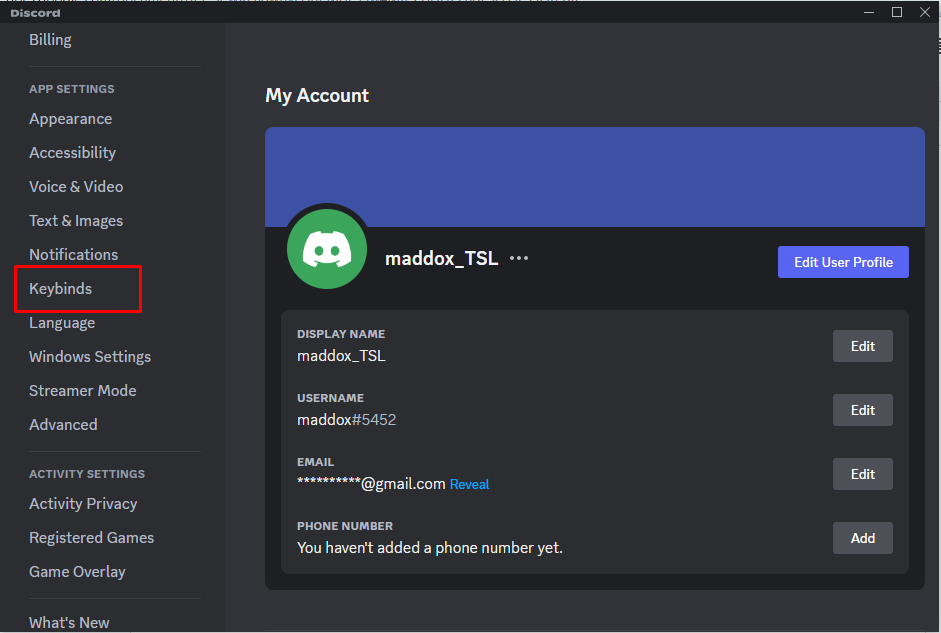Close the Discord window
The image size is (941, 633).
tap(925, 12)
